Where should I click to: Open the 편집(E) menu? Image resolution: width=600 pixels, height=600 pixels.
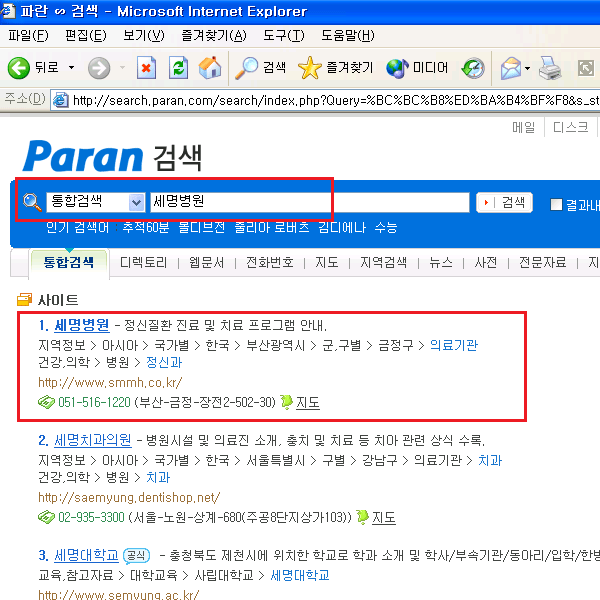pos(86,36)
